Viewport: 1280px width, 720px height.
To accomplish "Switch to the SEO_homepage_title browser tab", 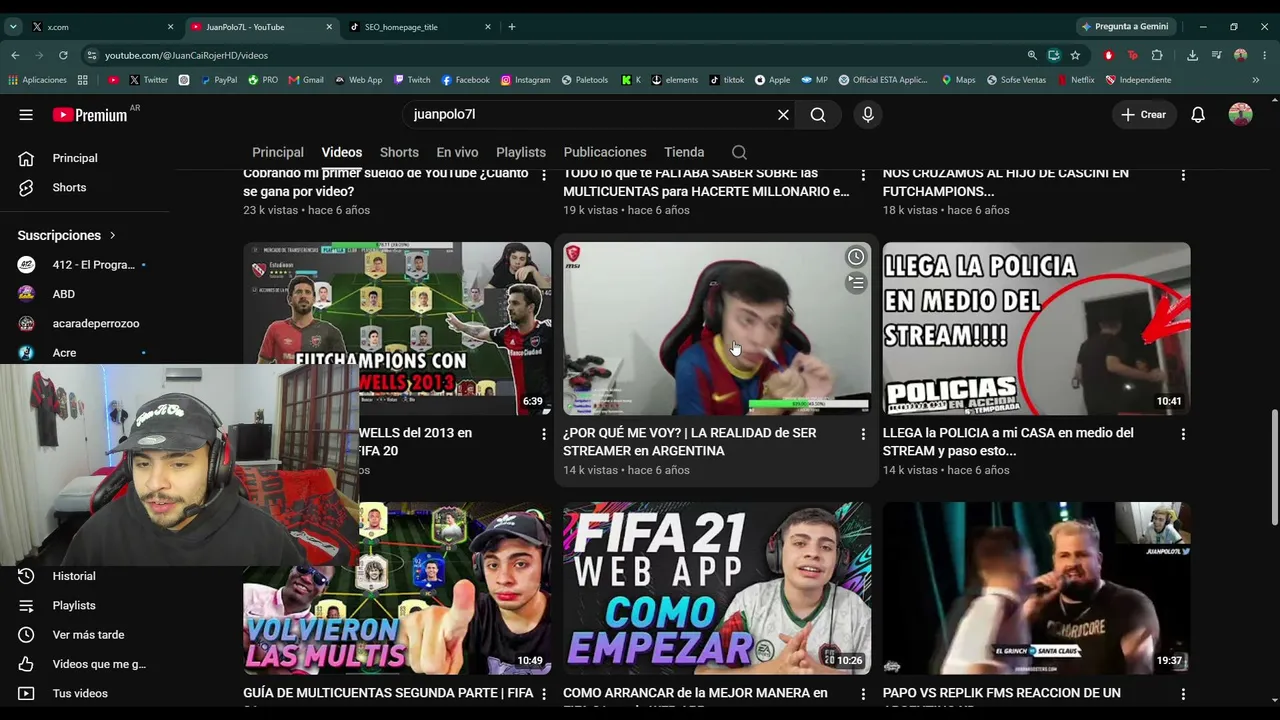I will 418,27.
